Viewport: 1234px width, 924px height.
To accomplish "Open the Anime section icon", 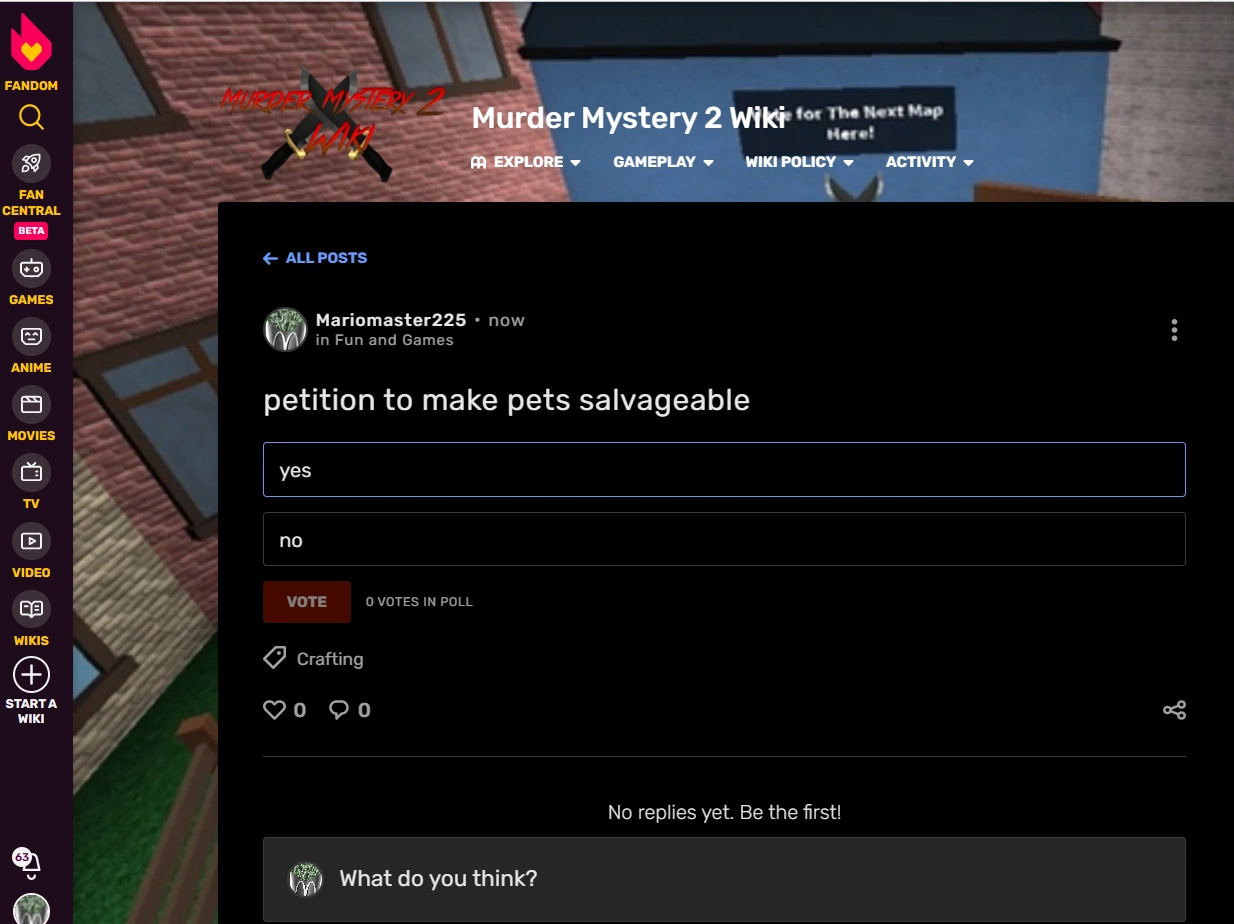I will click(31, 336).
